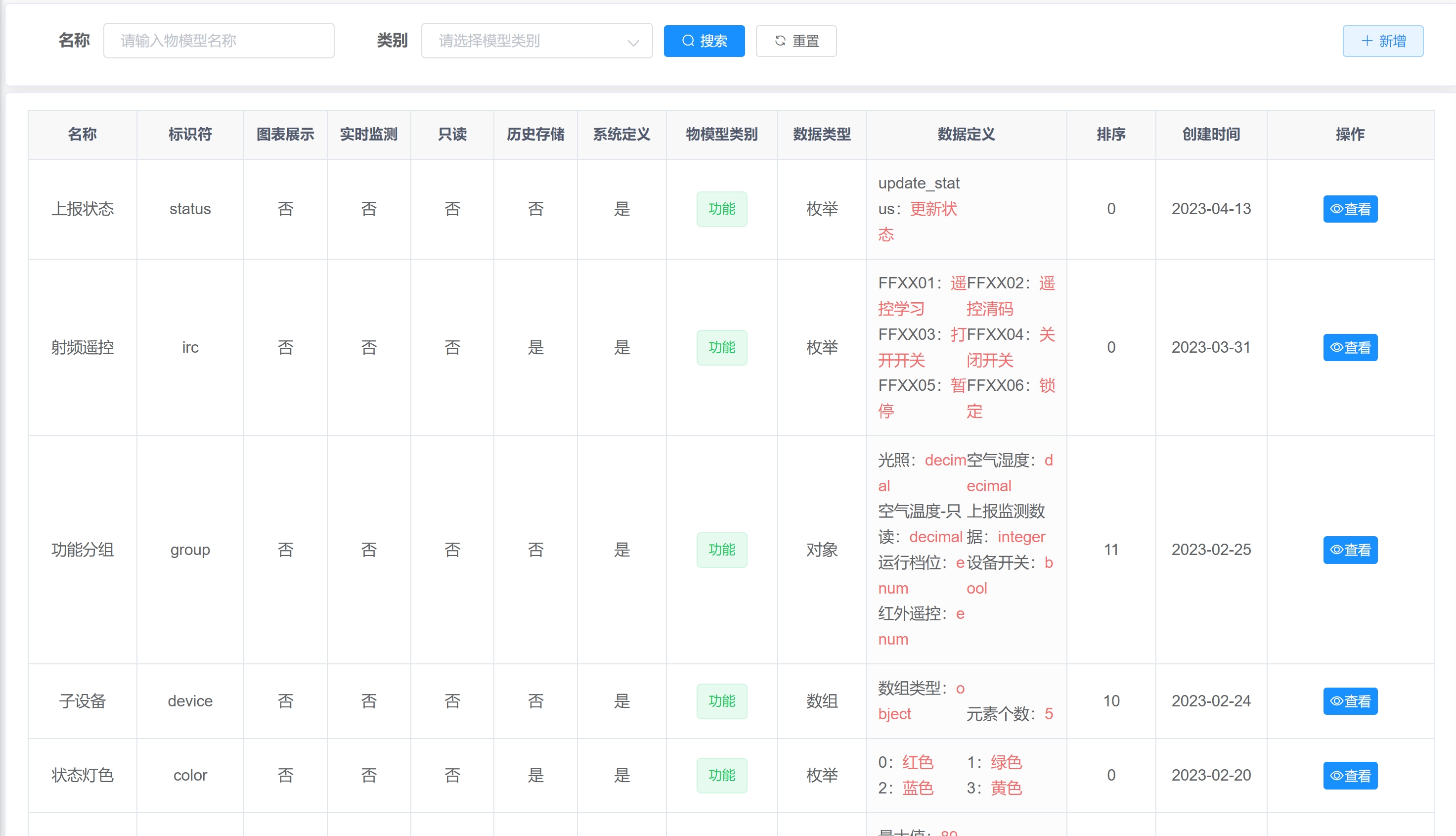The height and width of the screenshot is (836, 1456).
Task: Click the device identifier cell
Action: point(190,701)
